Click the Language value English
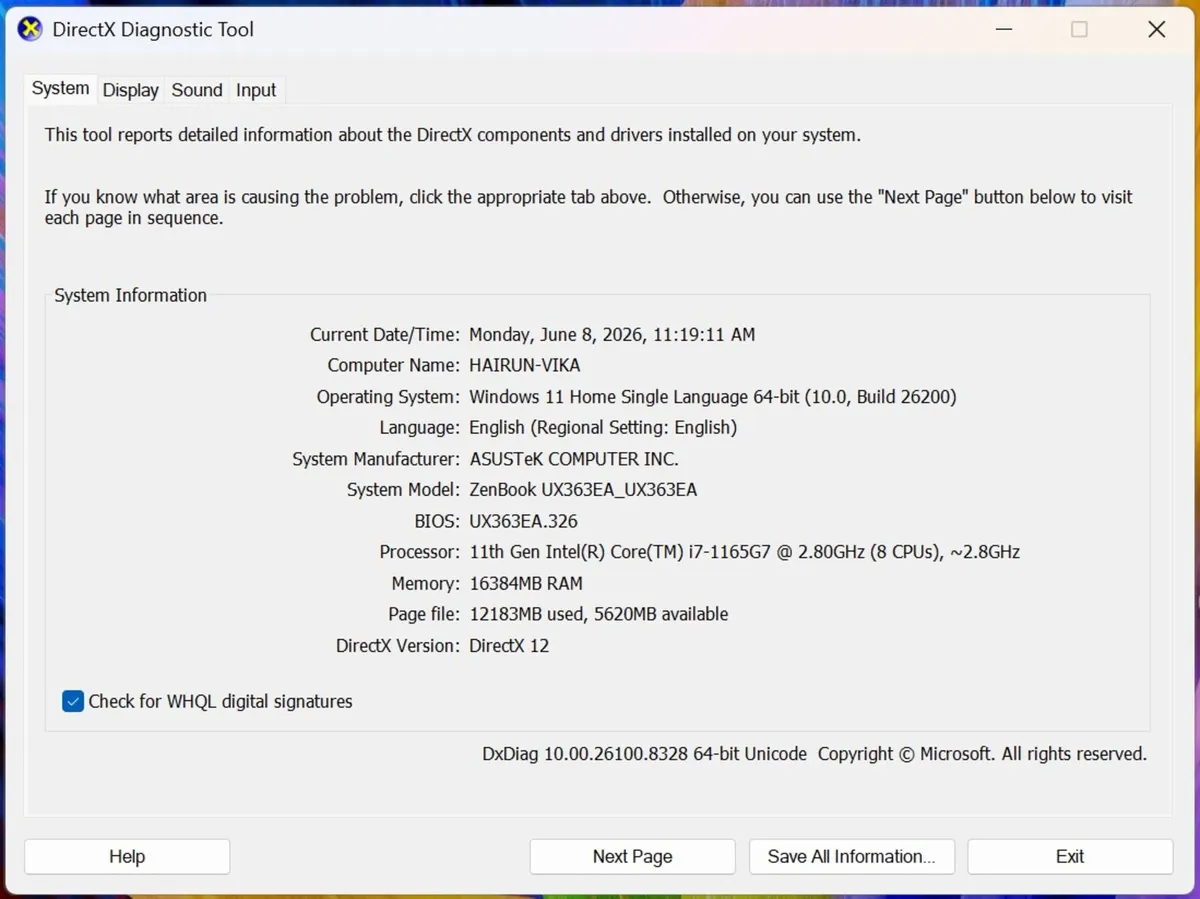 603,427
